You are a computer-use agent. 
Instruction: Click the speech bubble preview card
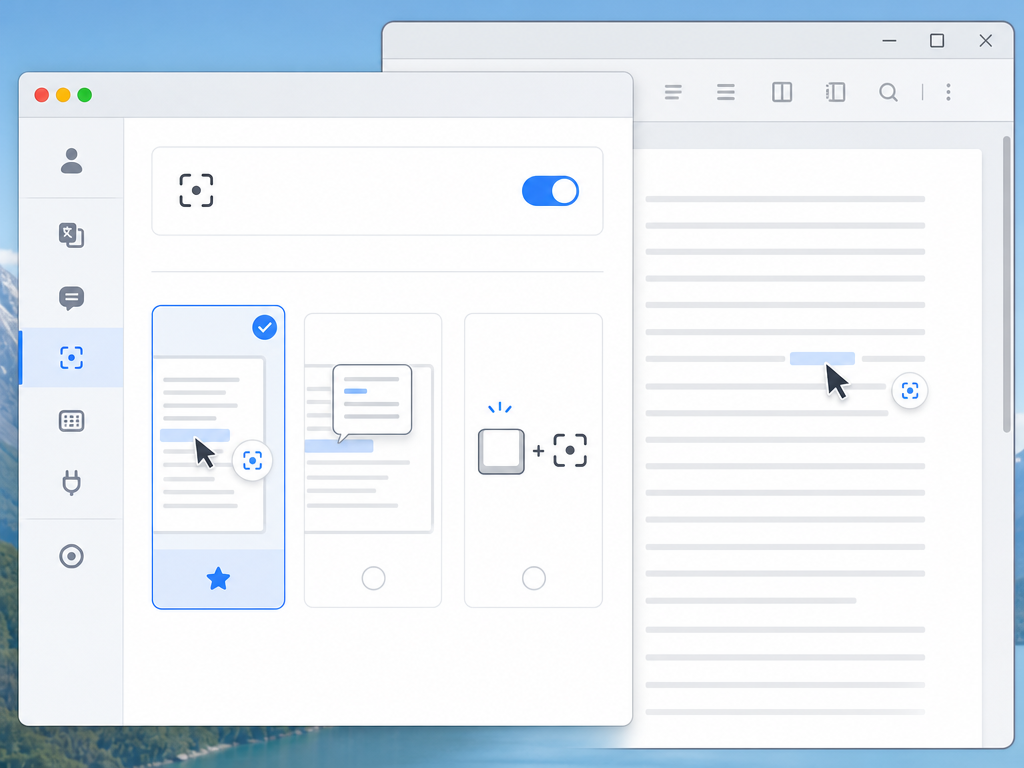coord(373,460)
